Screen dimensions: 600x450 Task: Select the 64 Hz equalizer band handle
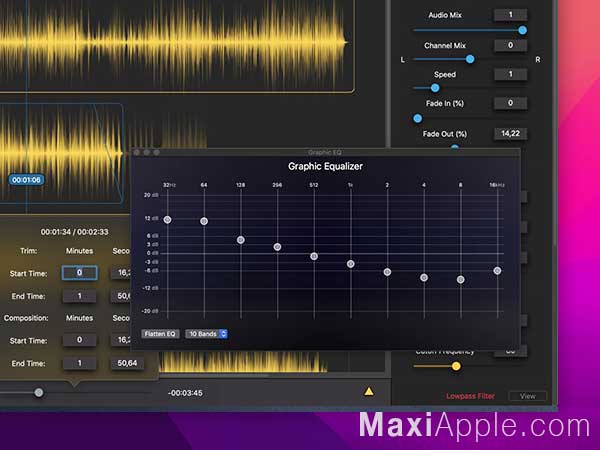(x=204, y=221)
